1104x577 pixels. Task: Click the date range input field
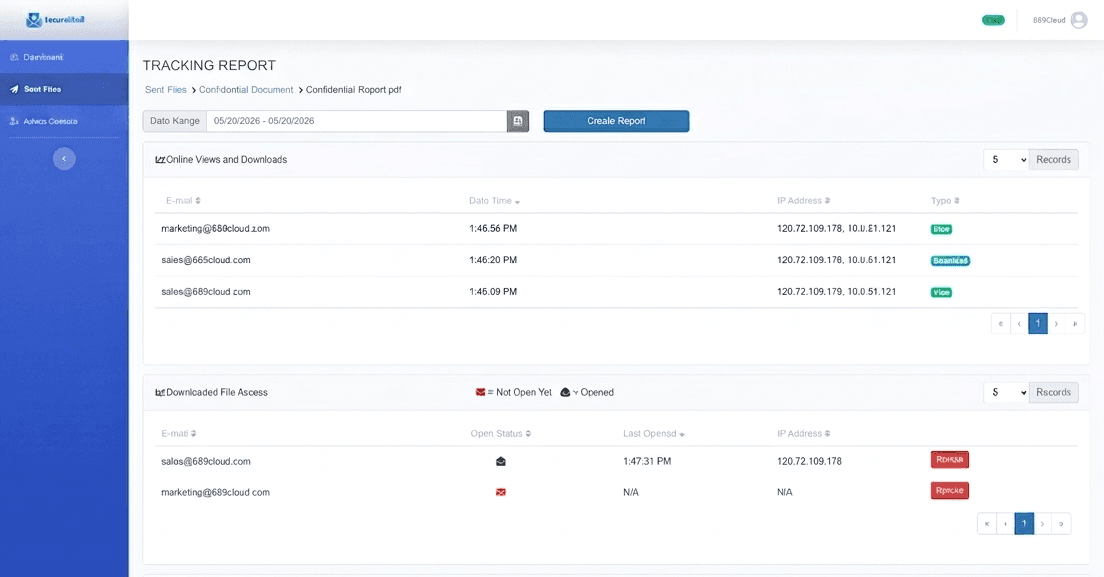point(356,121)
